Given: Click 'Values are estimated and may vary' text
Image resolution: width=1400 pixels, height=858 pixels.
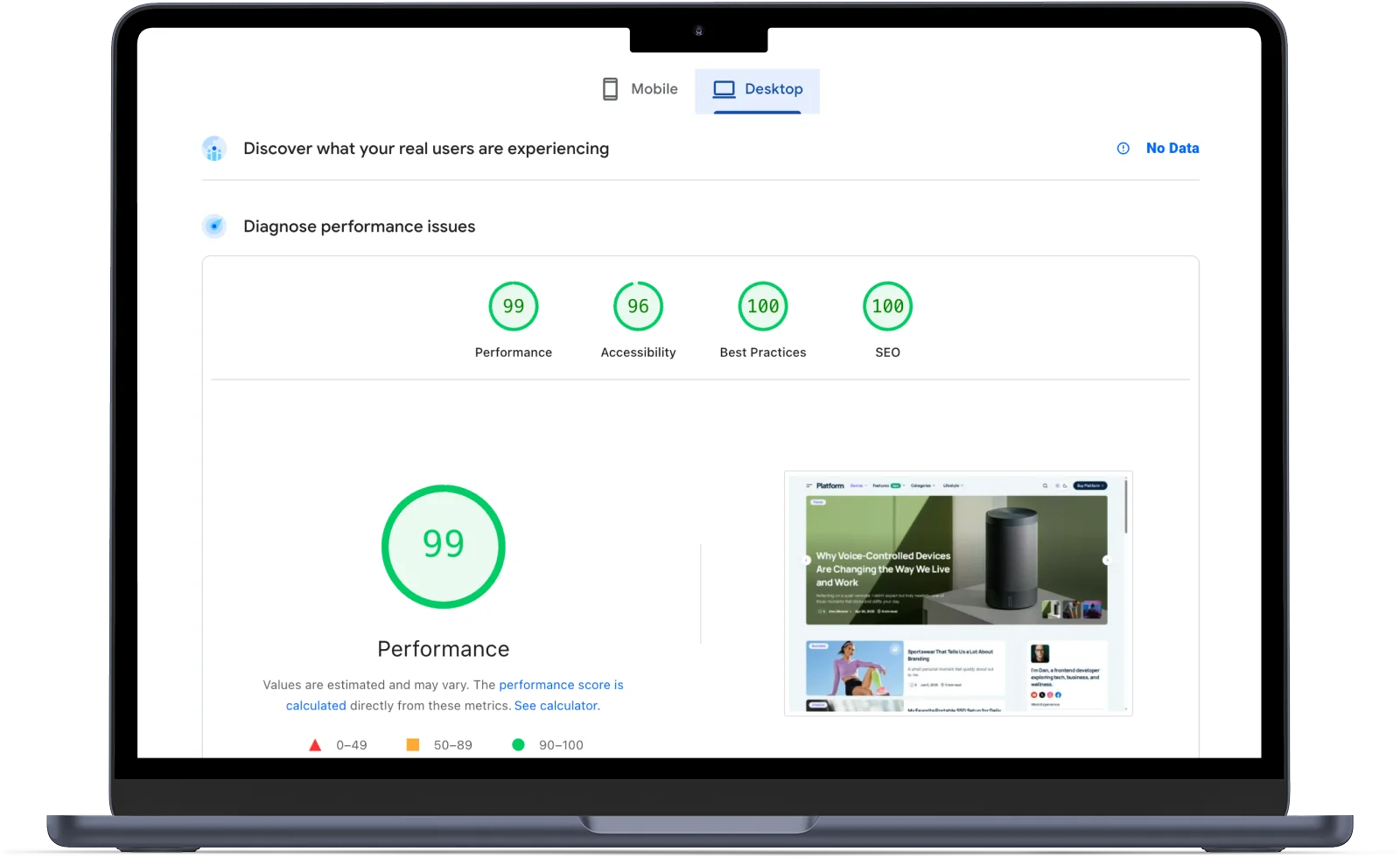Looking at the screenshot, I should (x=366, y=685).
